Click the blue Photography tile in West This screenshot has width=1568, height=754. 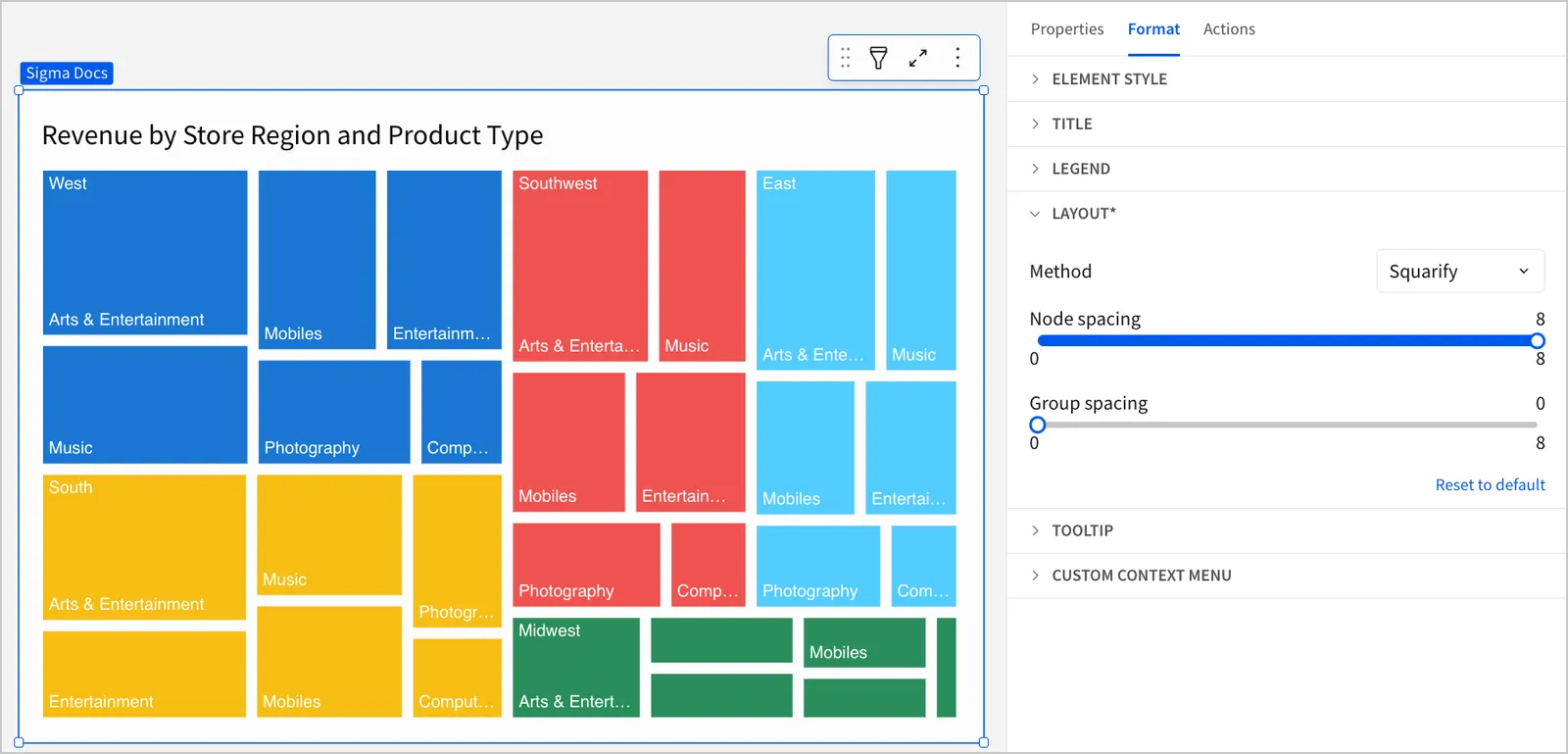point(334,412)
